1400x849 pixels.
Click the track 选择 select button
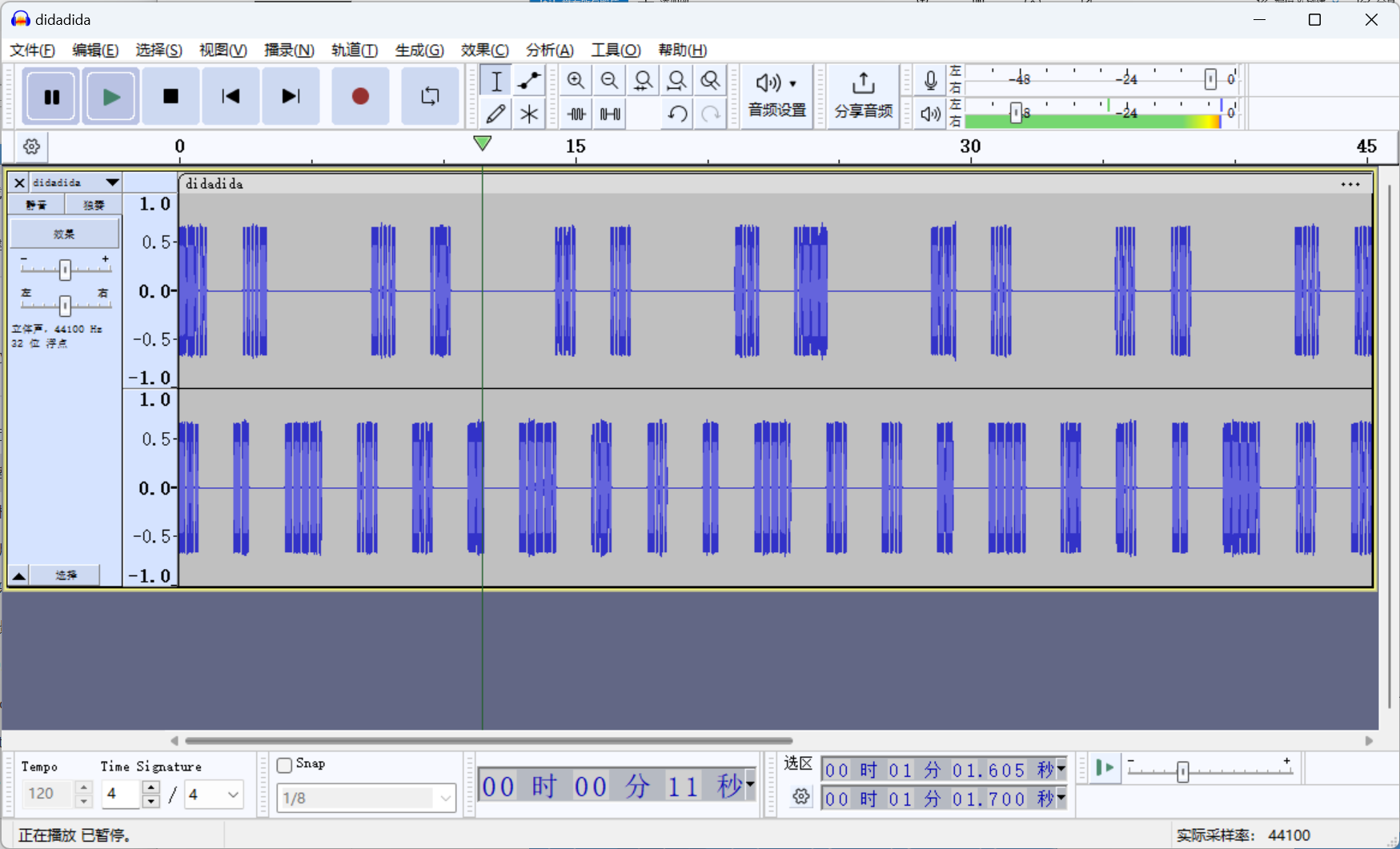[66, 575]
